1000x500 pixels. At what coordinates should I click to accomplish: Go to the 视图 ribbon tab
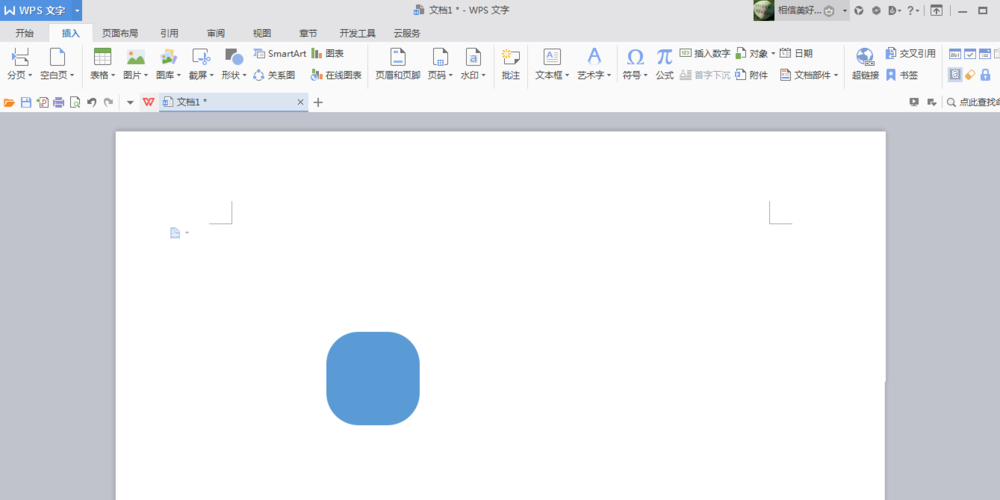click(x=262, y=33)
